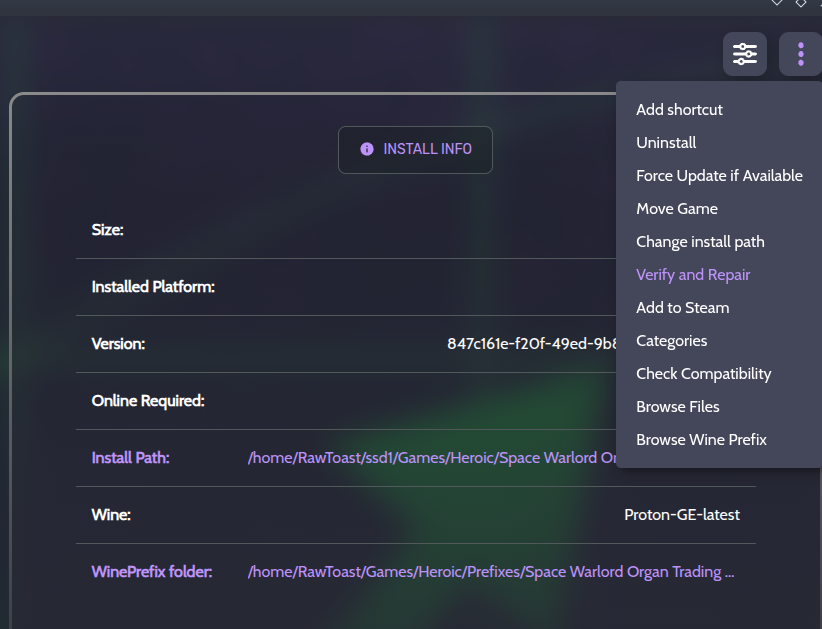Open Categories from the menu
Viewport: 822px width, 629px height.
tap(671, 341)
